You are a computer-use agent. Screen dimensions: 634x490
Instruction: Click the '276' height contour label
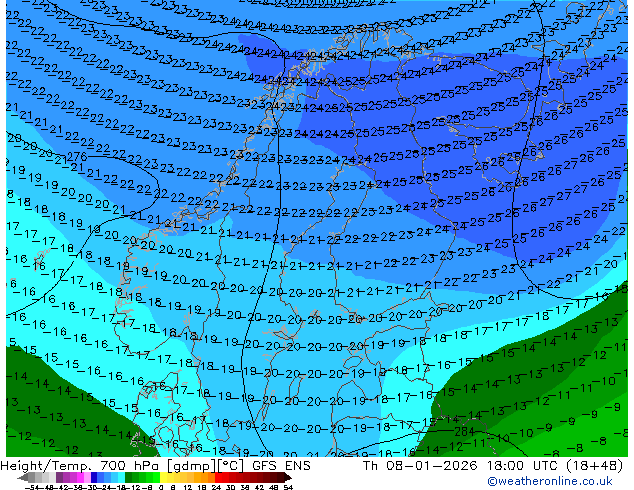77,156
